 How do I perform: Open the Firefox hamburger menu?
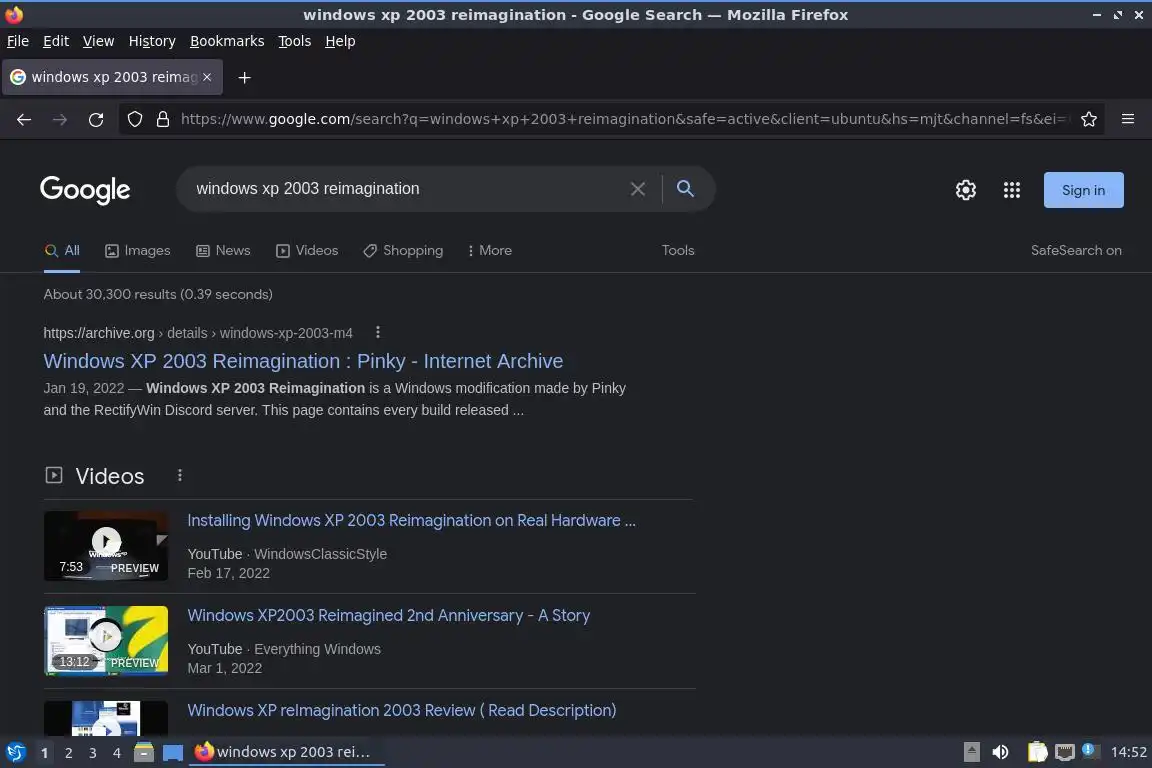(1128, 119)
